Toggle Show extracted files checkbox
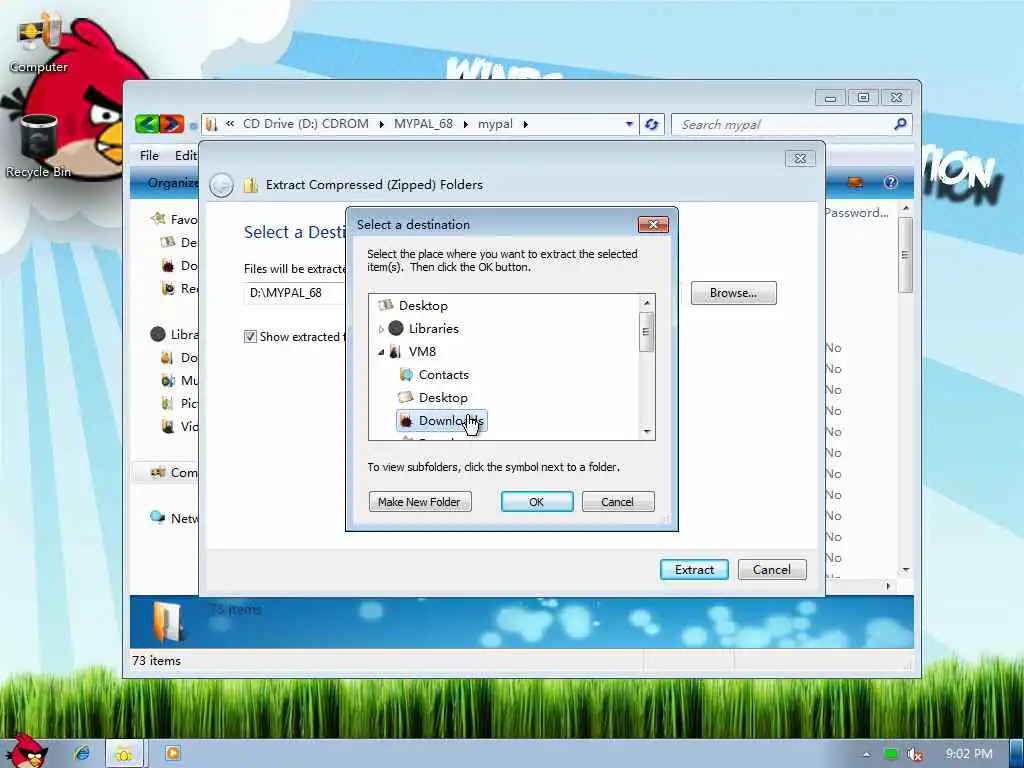The height and width of the screenshot is (768, 1024). 250,336
